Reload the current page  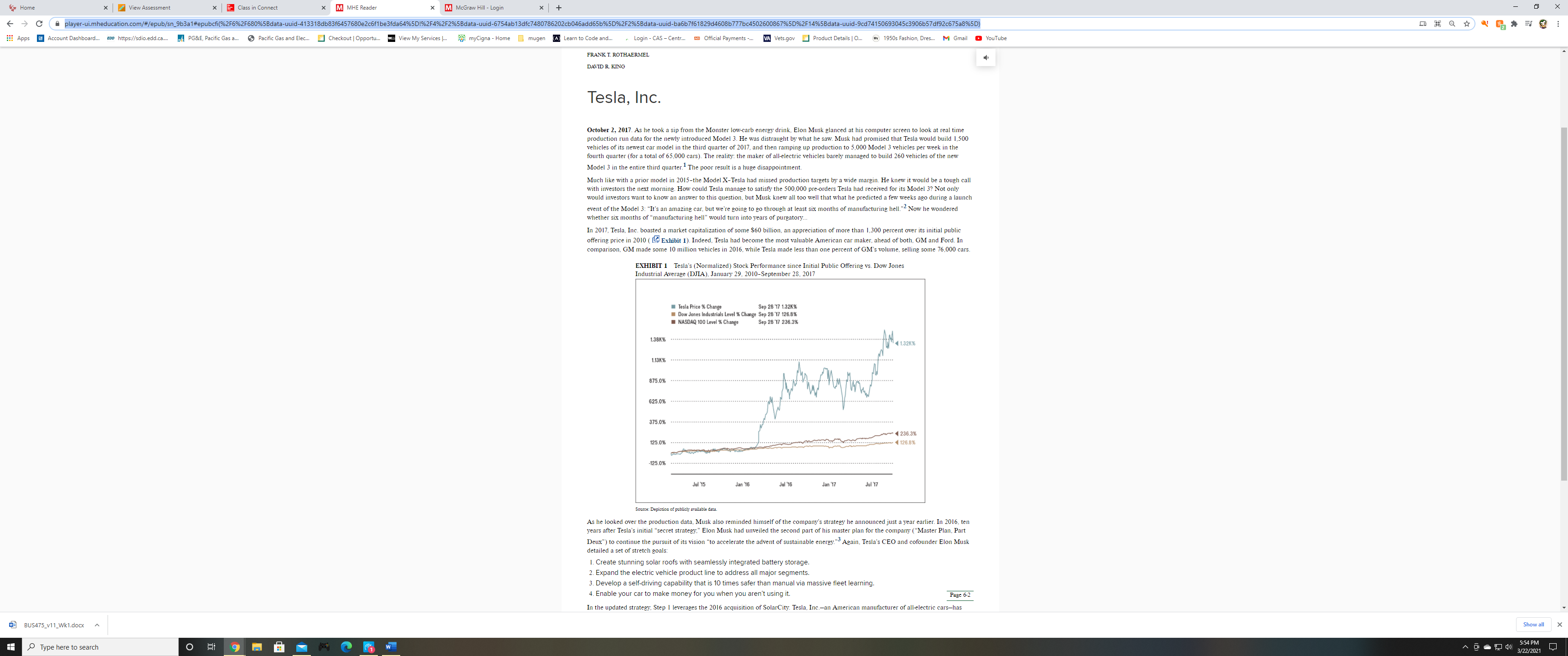pyautogui.click(x=39, y=24)
